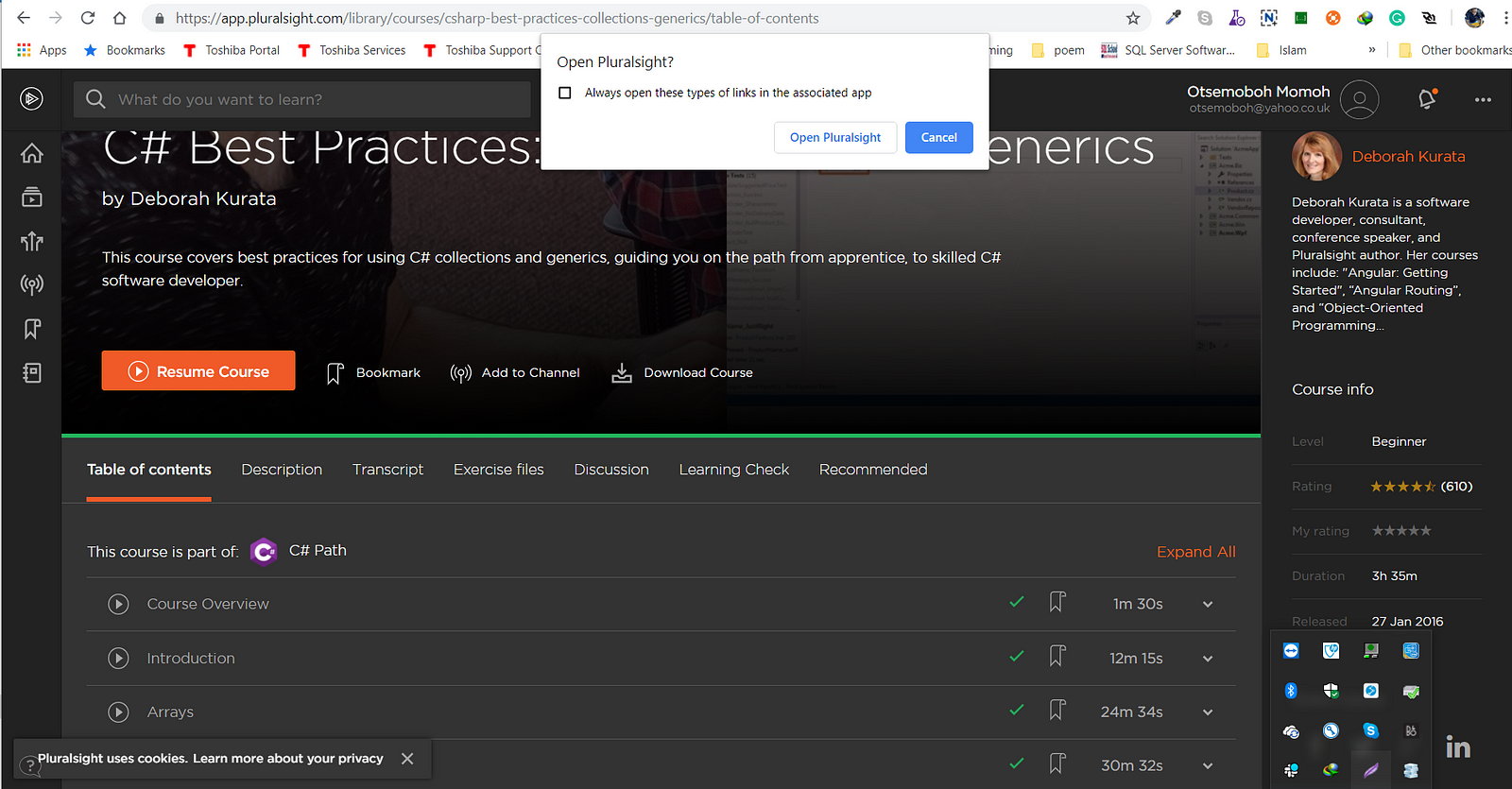Check Always open these types of links
Viewport: 1512px width, 789px height.
pos(565,93)
